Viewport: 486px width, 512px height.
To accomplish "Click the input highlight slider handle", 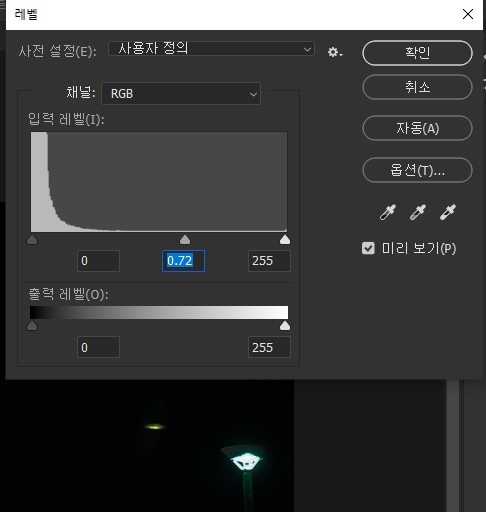I will pos(285,240).
